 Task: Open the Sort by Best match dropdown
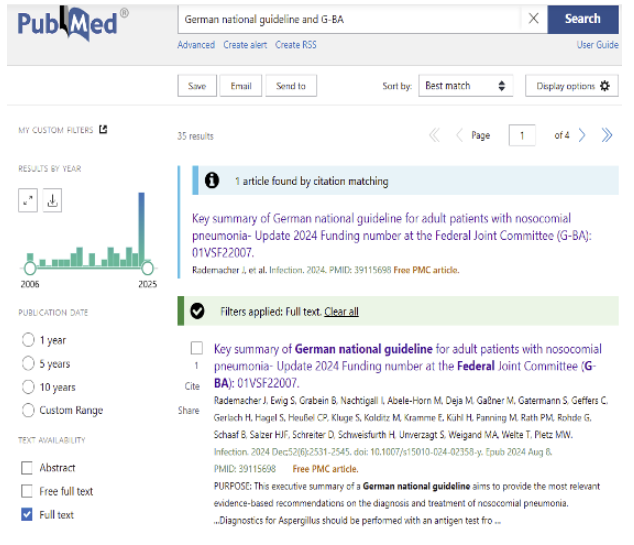pyautogui.click(x=465, y=86)
